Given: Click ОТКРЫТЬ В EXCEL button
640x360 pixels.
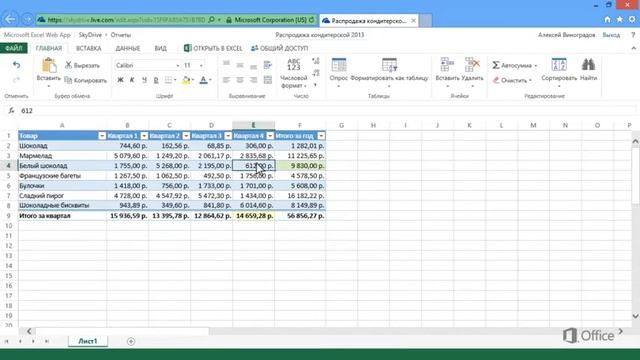Looking at the screenshot, I should [x=213, y=48].
